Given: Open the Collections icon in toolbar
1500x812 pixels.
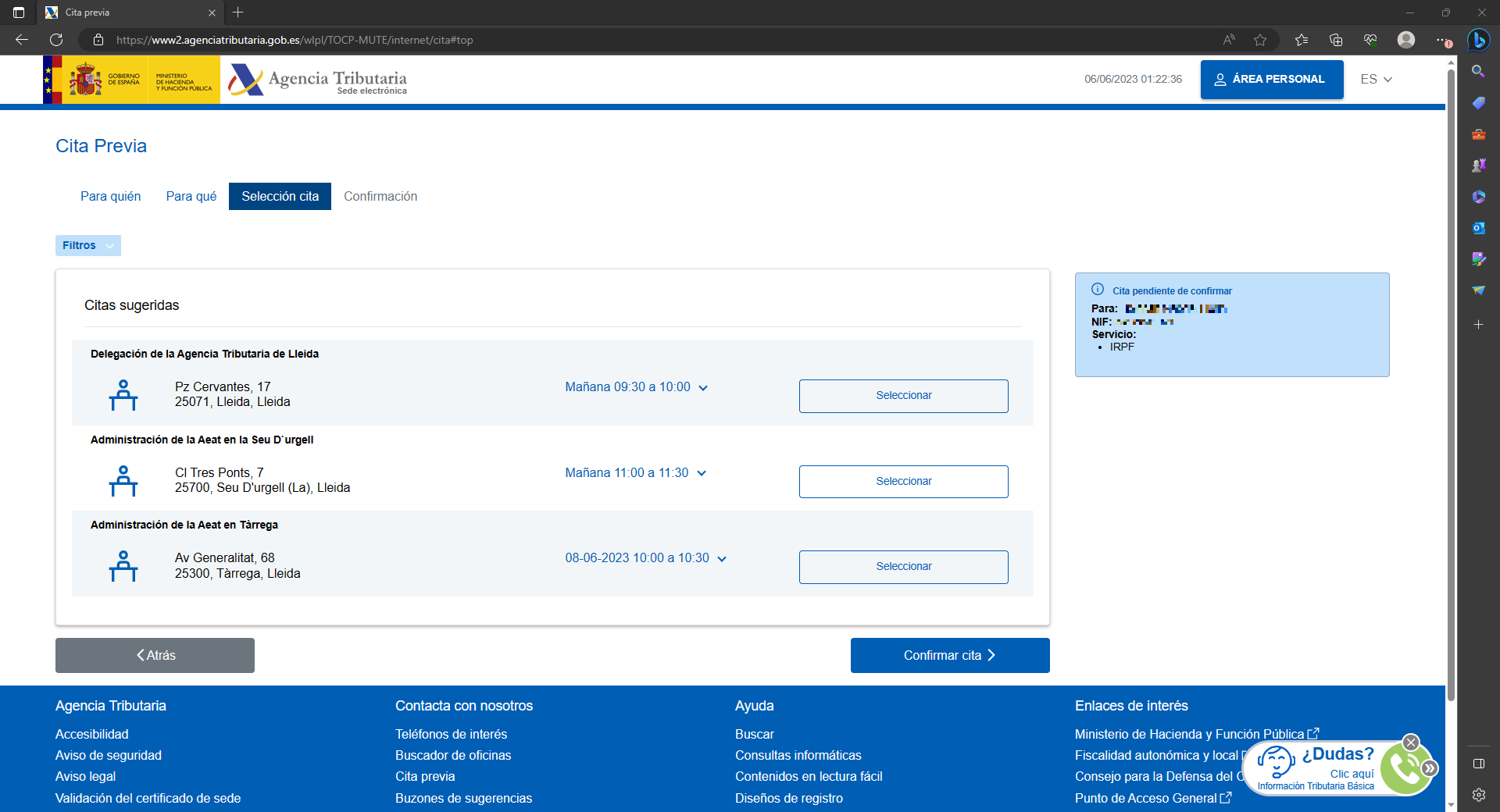Looking at the screenshot, I should point(1336,40).
